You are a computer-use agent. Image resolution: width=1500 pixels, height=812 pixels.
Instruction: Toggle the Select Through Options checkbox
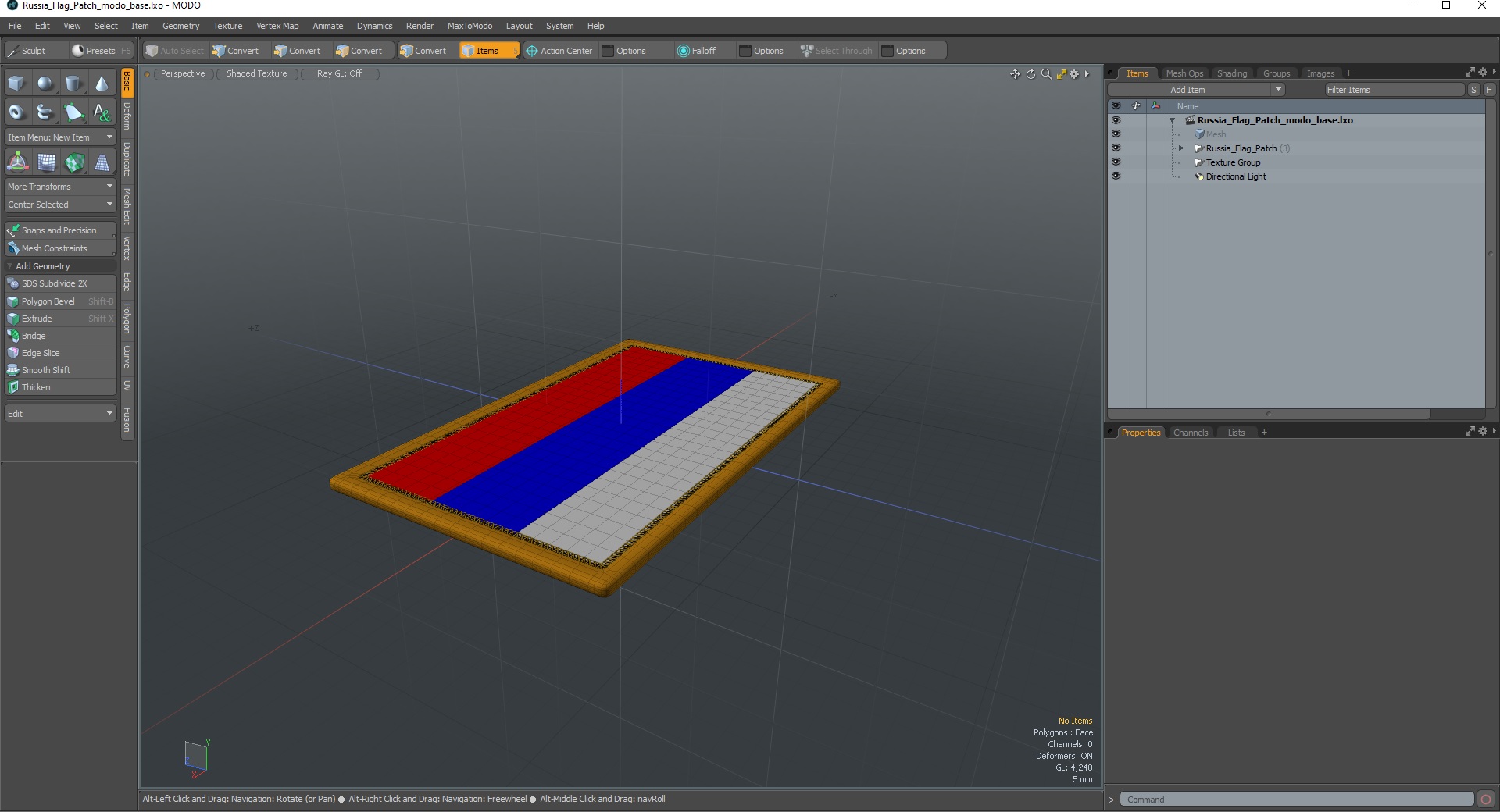887,51
